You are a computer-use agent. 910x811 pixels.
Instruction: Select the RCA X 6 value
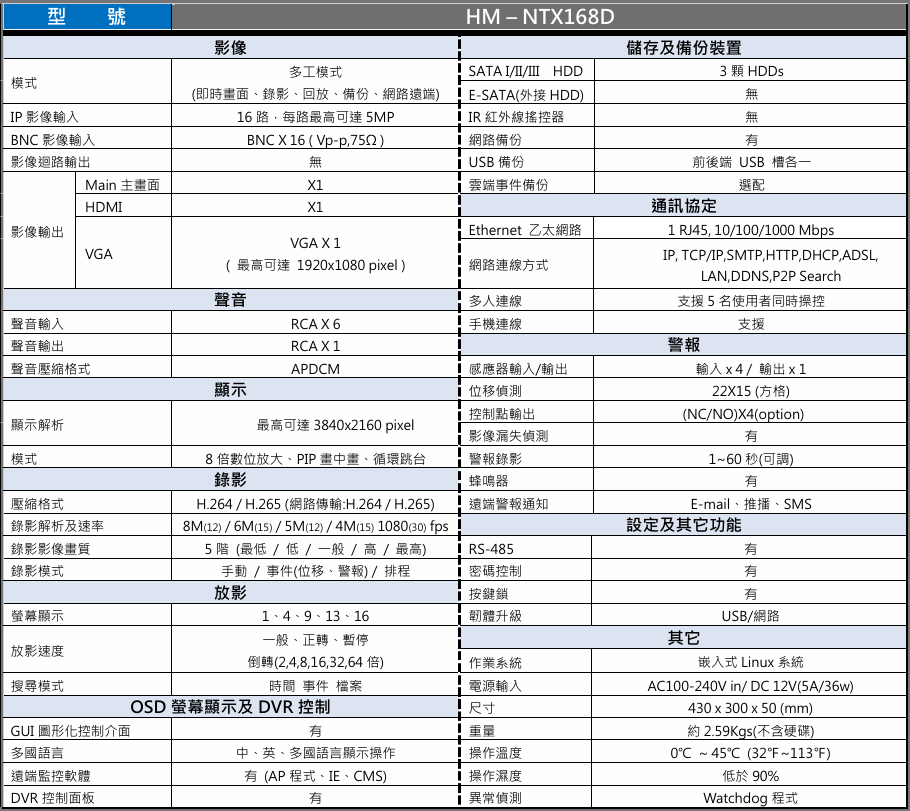click(315, 323)
